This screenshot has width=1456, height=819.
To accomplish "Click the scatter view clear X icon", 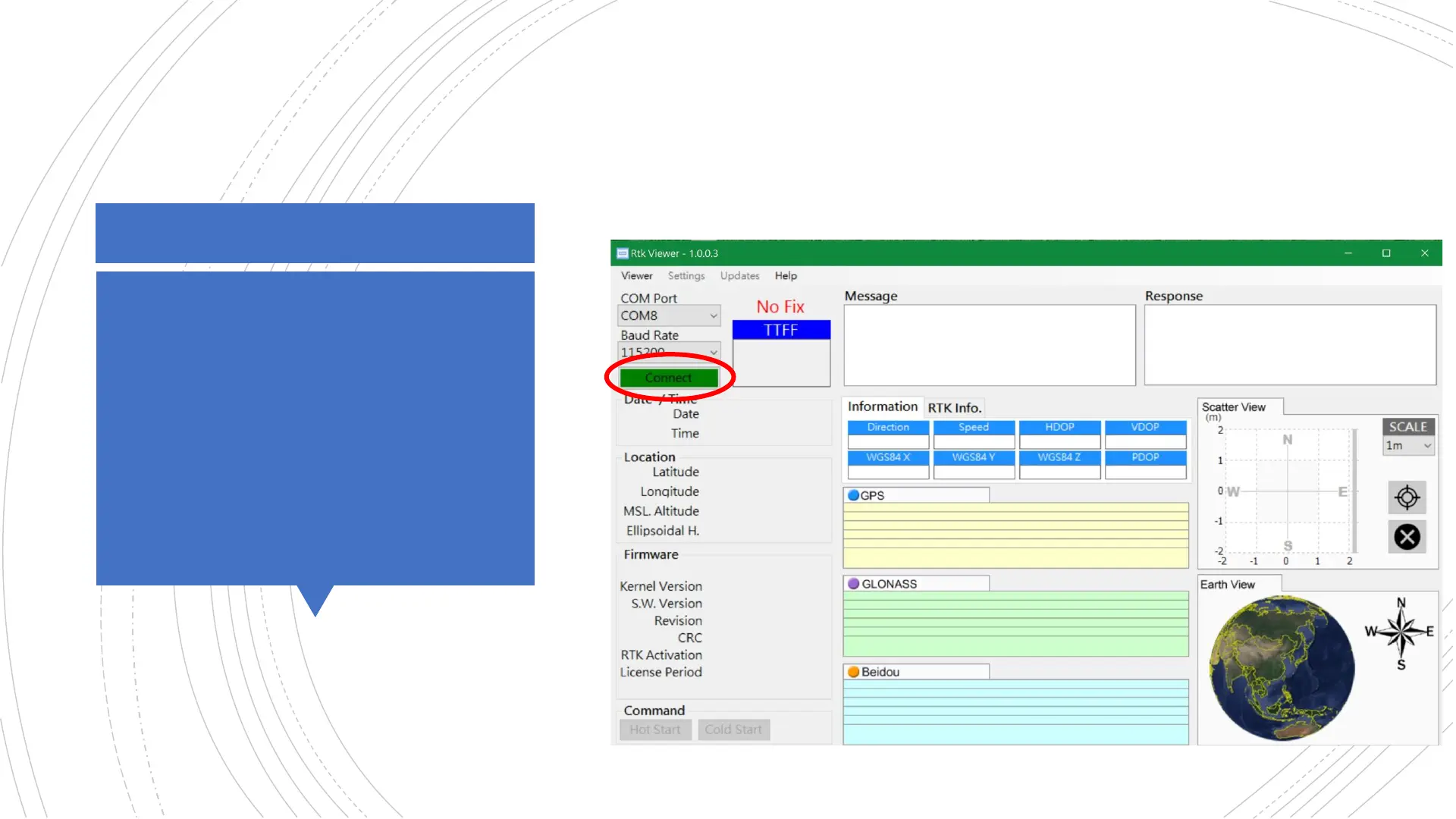I will pyautogui.click(x=1407, y=537).
